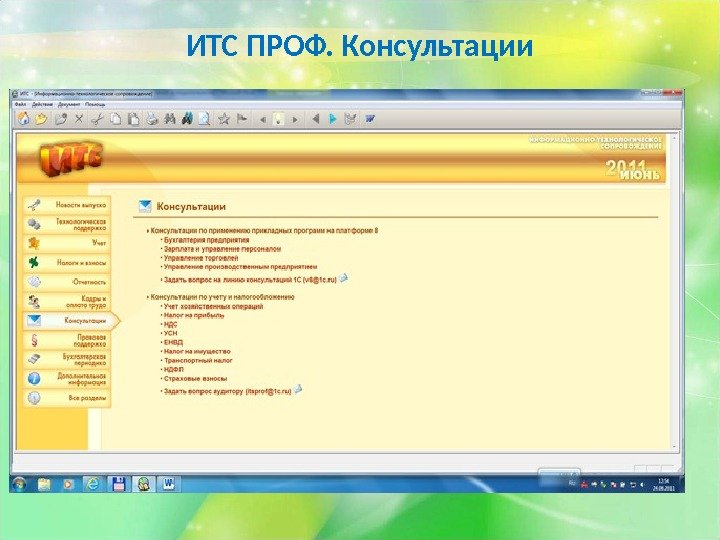Viewport: 720px width, 540px height.
Task: Click the Windows Start button
Action: click(19, 484)
